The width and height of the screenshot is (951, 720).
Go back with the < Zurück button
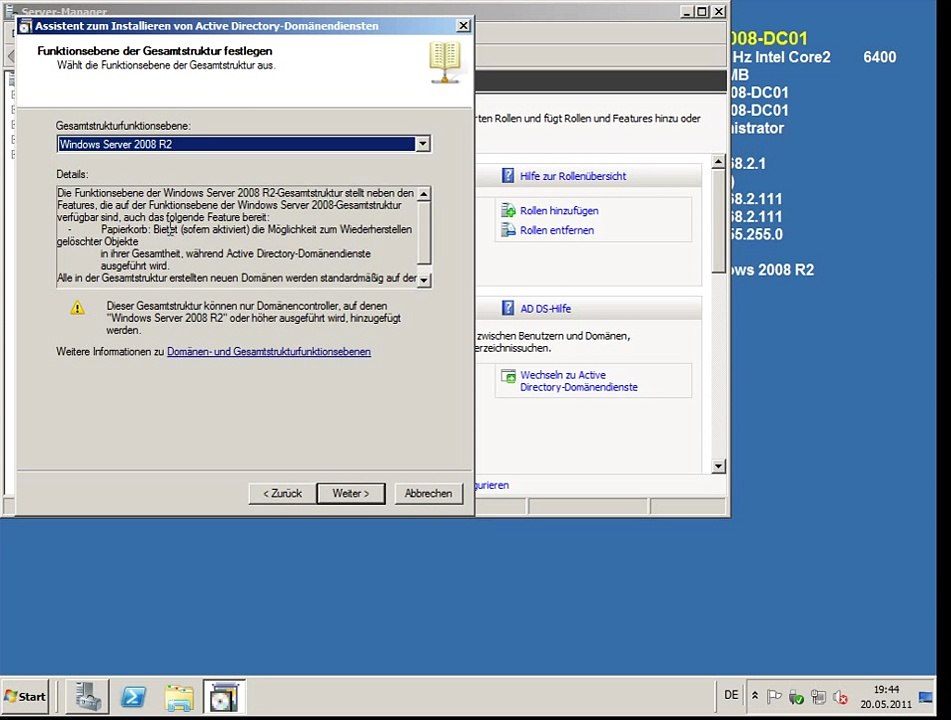tap(282, 493)
